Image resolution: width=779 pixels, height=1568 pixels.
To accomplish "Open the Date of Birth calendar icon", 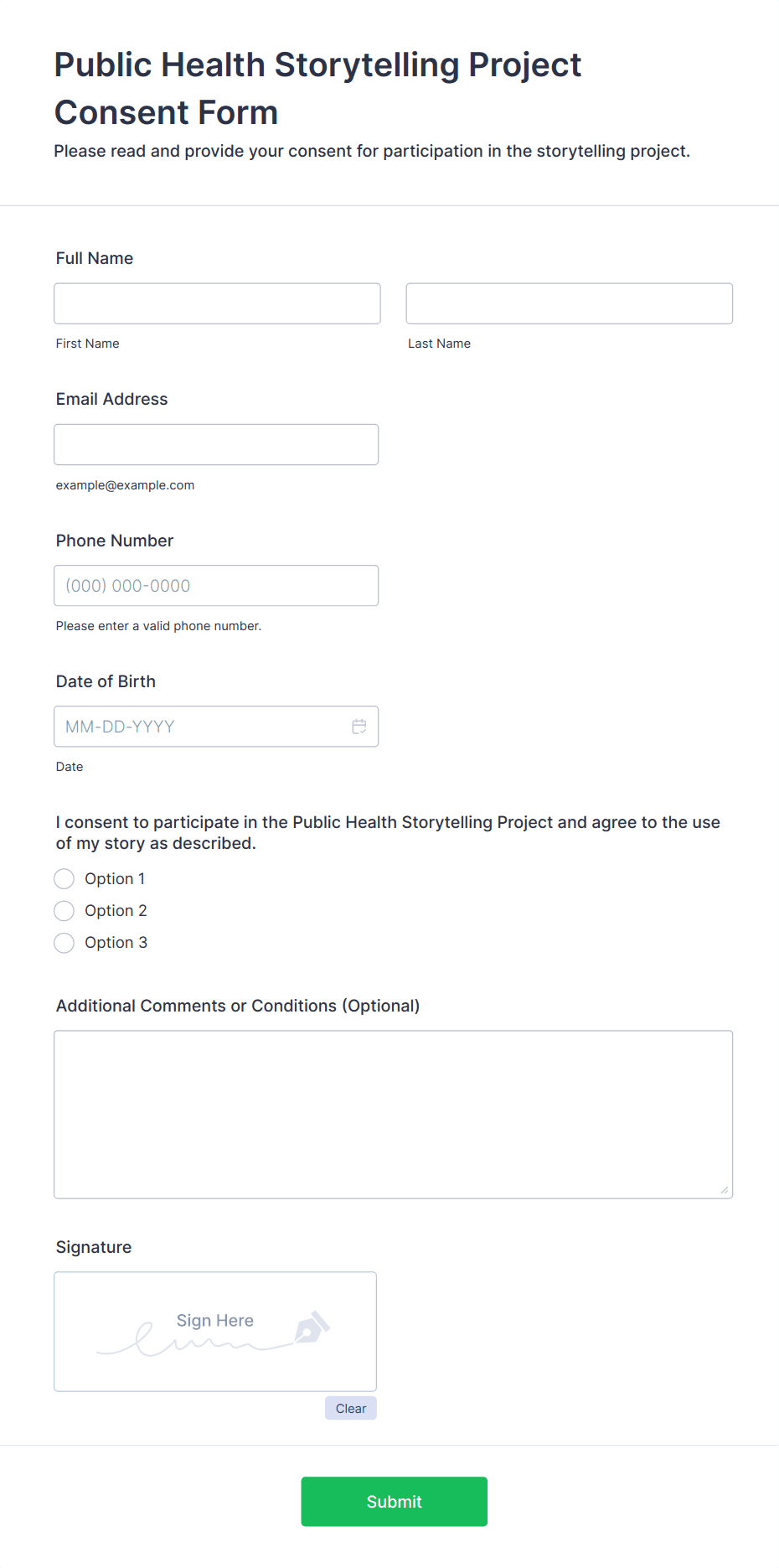I will tap(359, 727).
